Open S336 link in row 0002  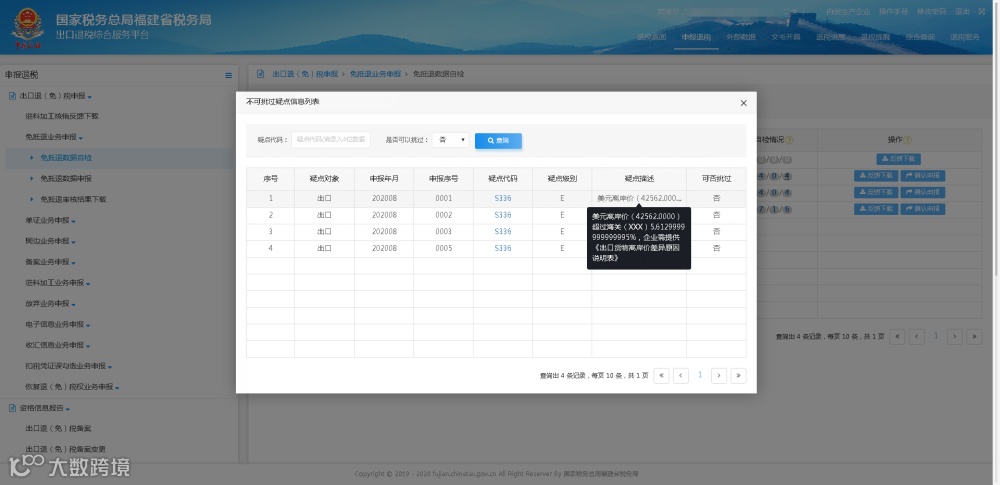pyautogui.click(x=503, y=215)
